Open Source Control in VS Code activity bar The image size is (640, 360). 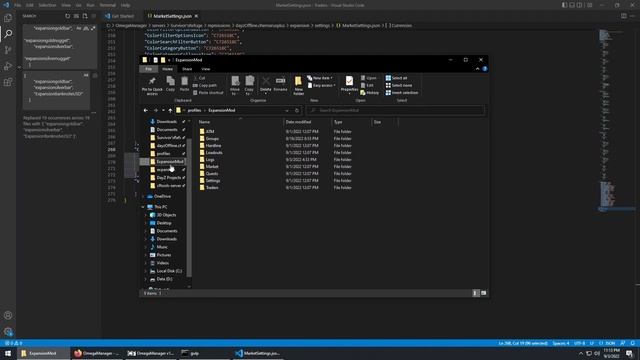8,50
